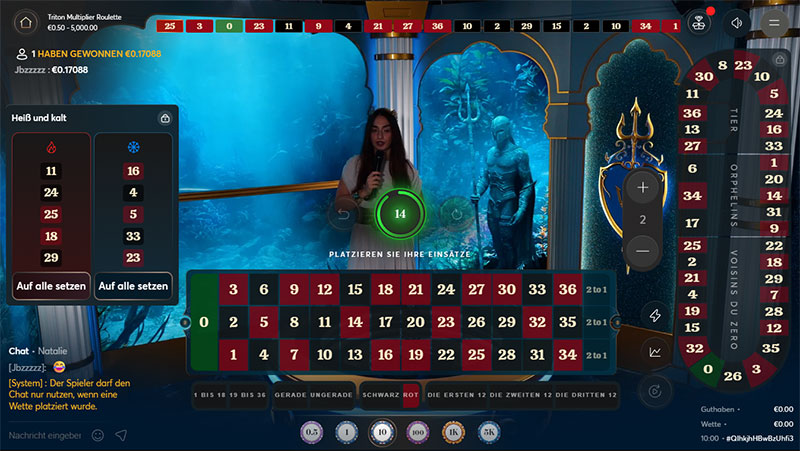Open the statistics chart icon
Viewport: 800px width, 451px height.
[x=656, y=351]
